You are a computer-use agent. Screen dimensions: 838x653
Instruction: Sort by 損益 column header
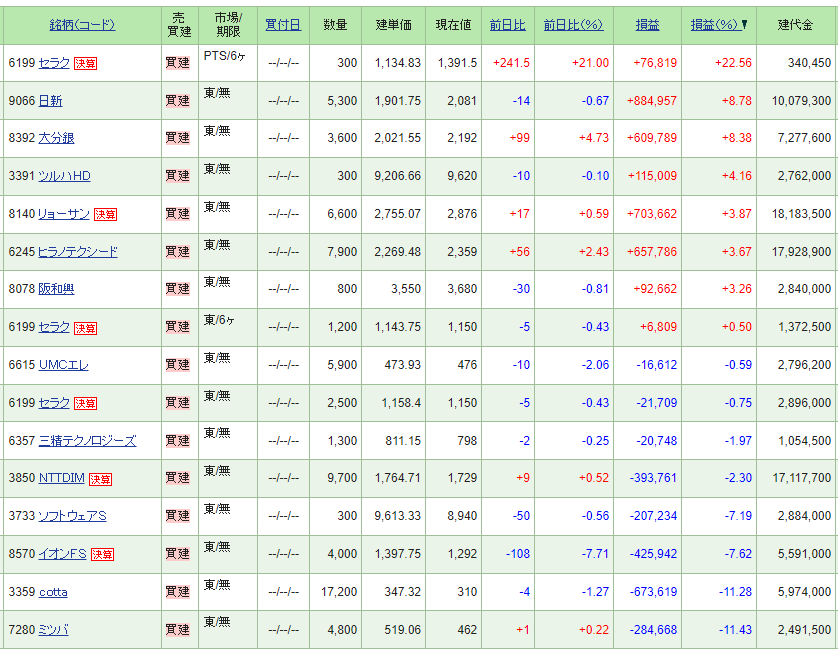[647, 25]
